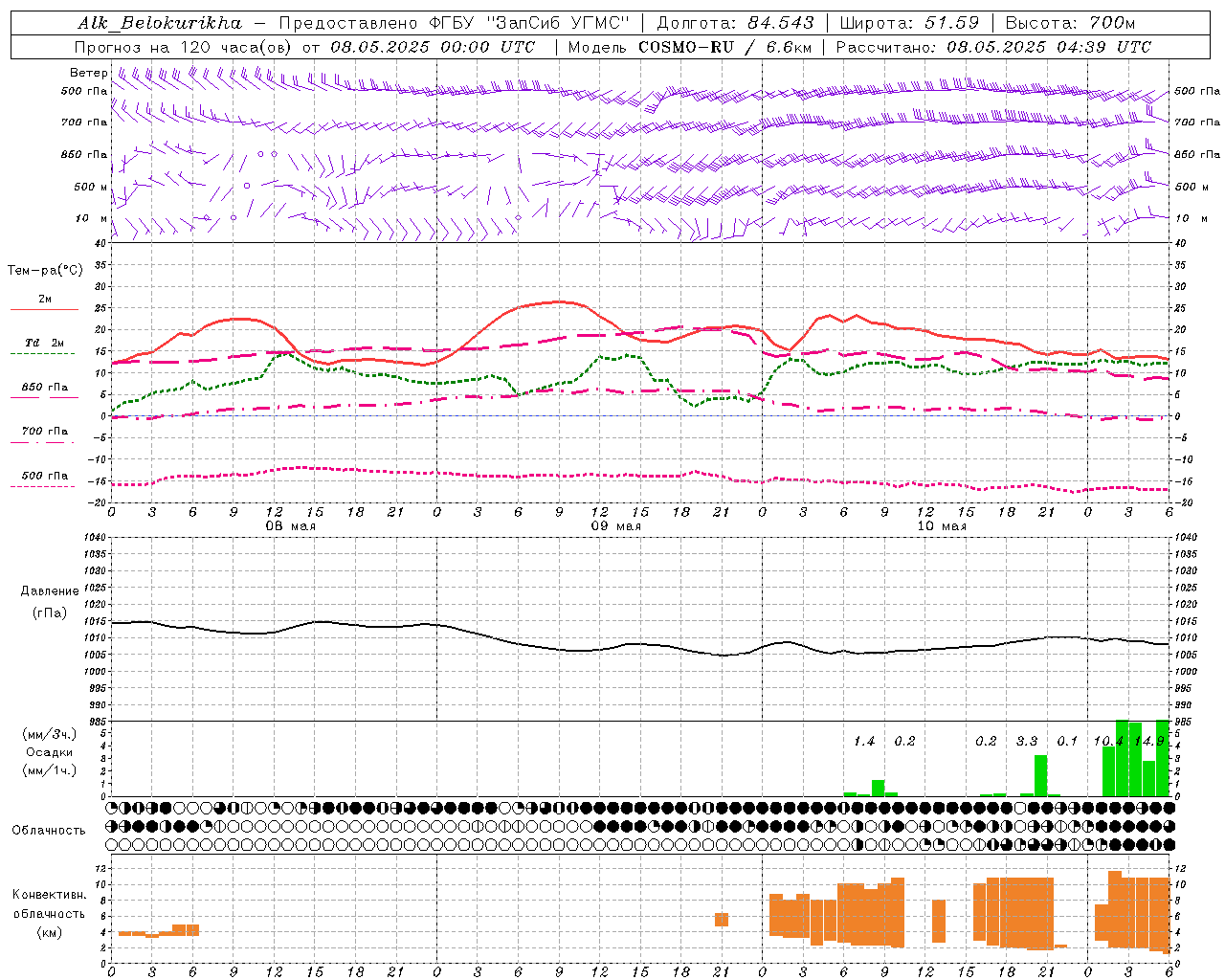Click the '3.3' precipitation amount value
The image size is (1225, 980).
(1027, 742)
